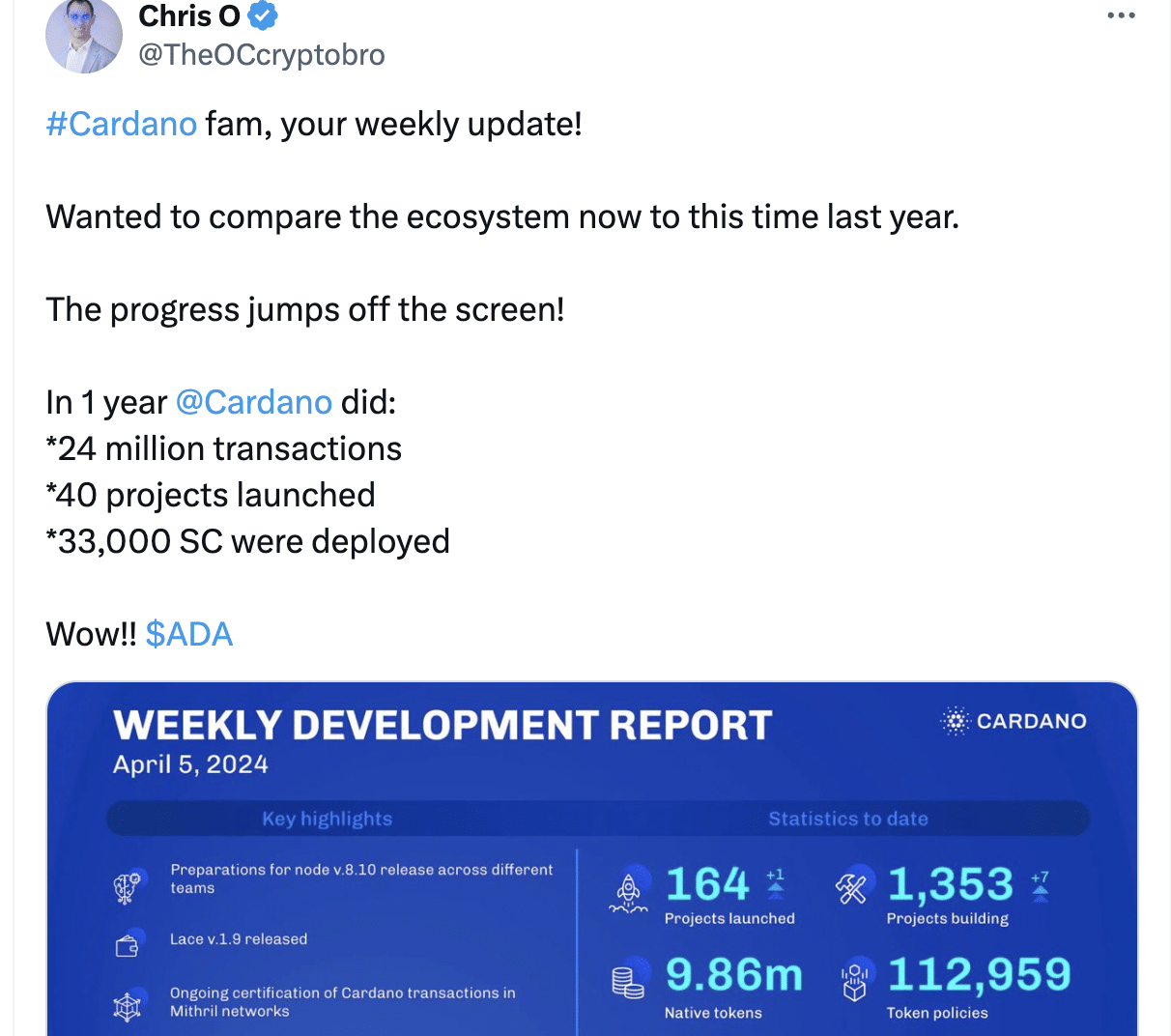The image size is (1171, 1036).
Task: Click 'The progress jumps off the screen!' text
Action: point(305,309)
